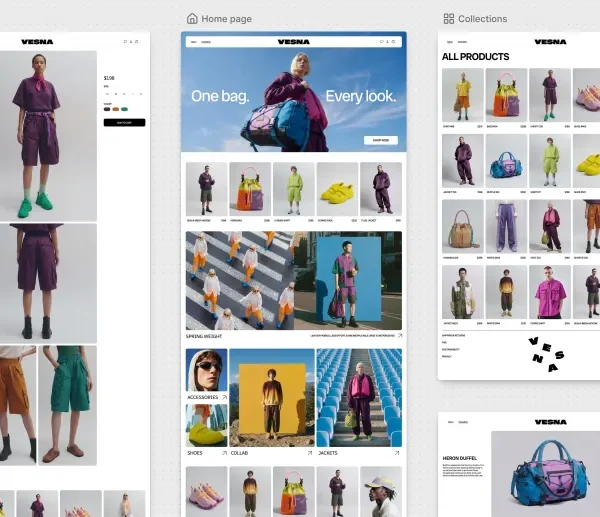Open the yellow shirt model thumbnail in Collections
Screen dimensions: 600x517
[463, 95]
